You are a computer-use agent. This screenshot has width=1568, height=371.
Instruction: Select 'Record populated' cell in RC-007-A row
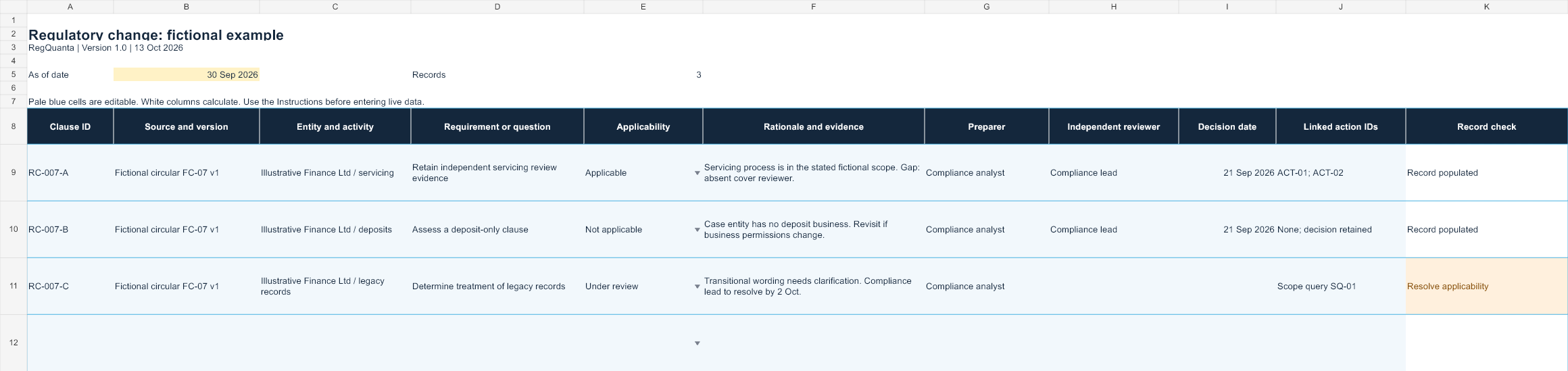click(1486, 172)
